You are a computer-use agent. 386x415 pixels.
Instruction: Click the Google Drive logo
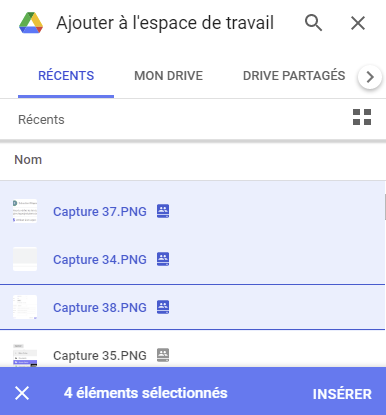pos(31,23)
